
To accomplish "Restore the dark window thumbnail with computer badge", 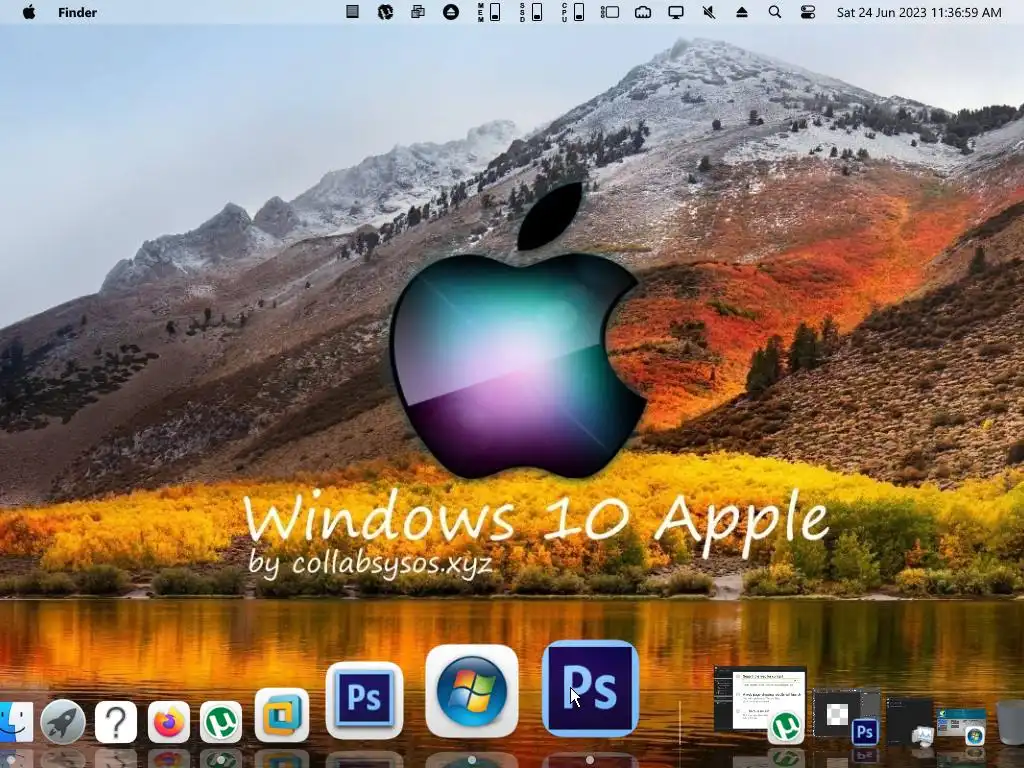I will click(x=910, y=721).
